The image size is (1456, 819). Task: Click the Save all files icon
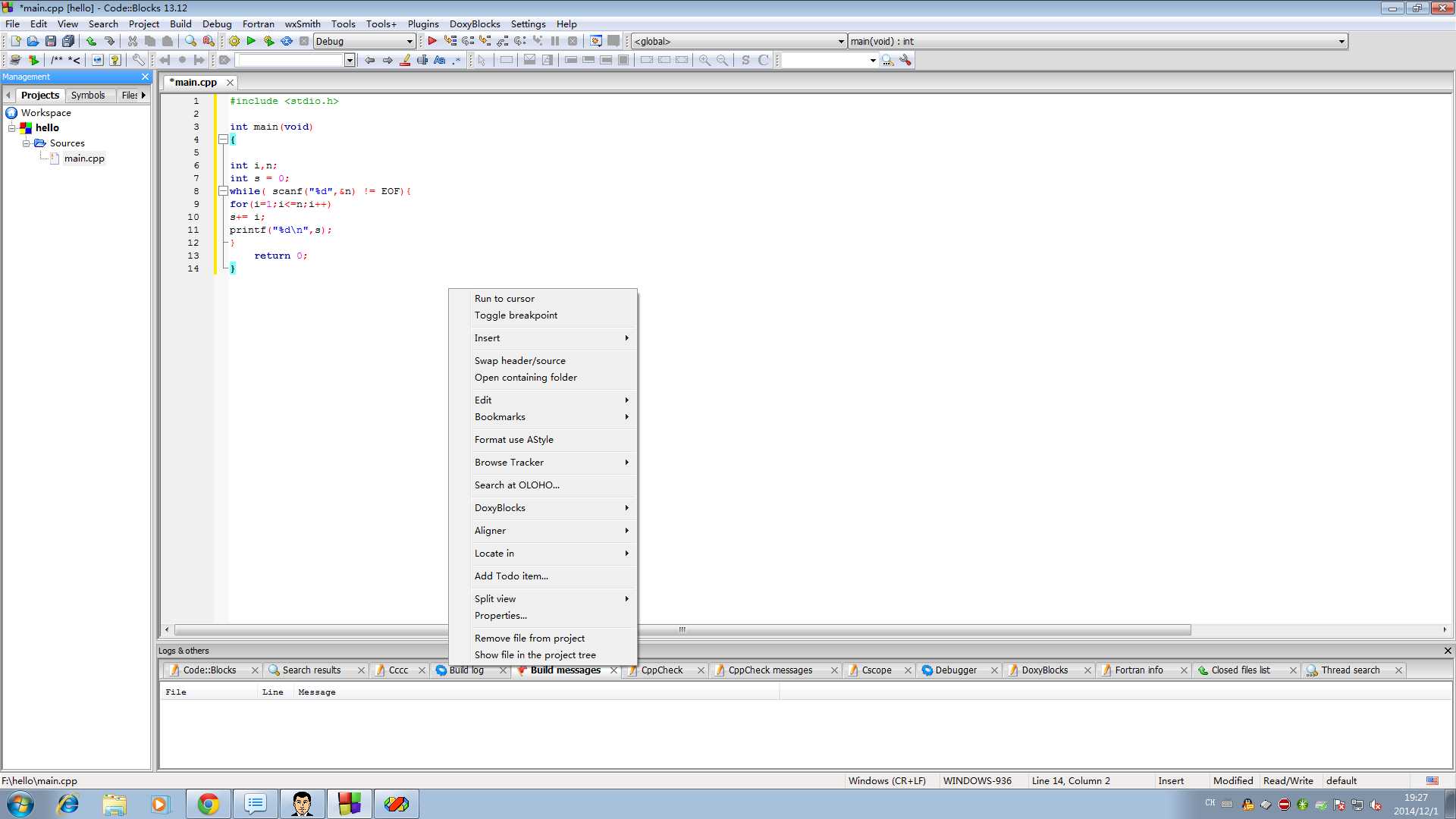(68, 41)
